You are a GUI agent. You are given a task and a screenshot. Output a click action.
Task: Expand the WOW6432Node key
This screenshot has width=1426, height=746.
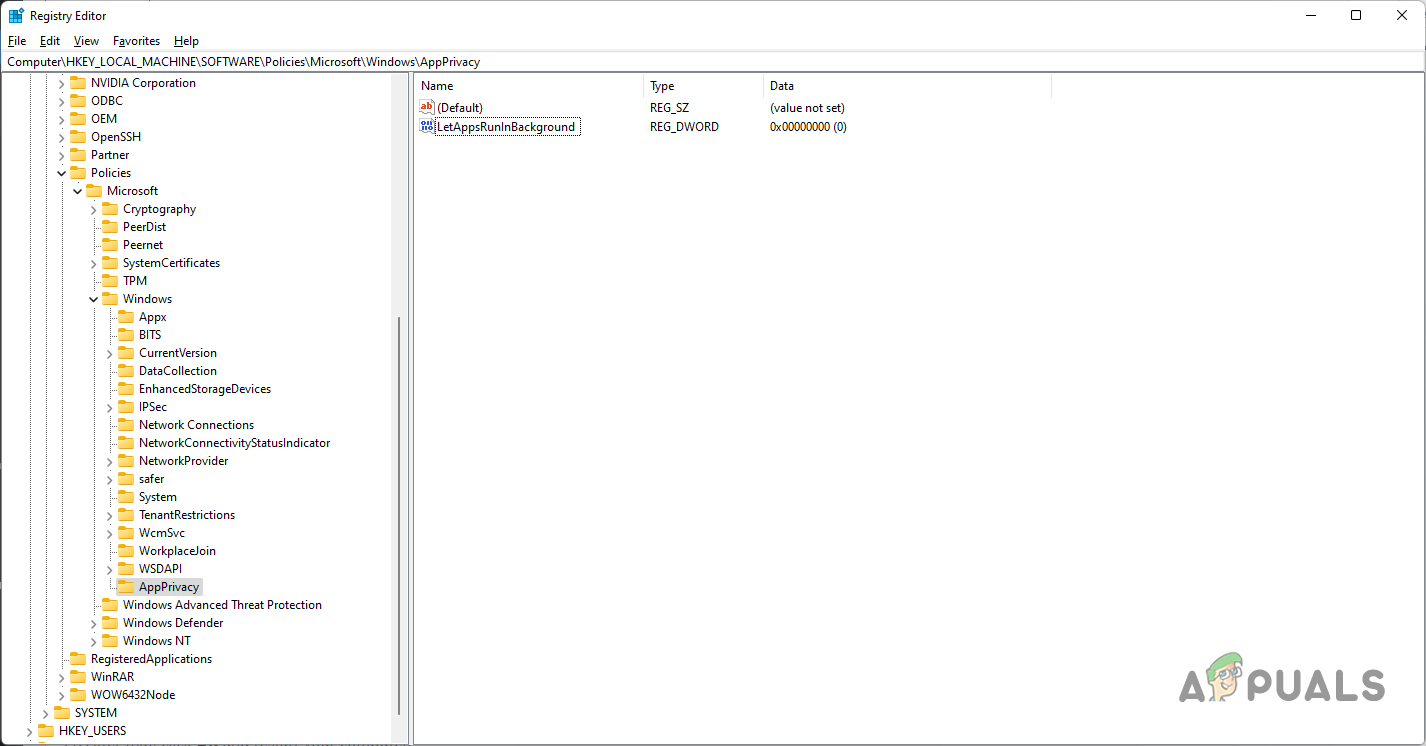click(x=61, y=695)
